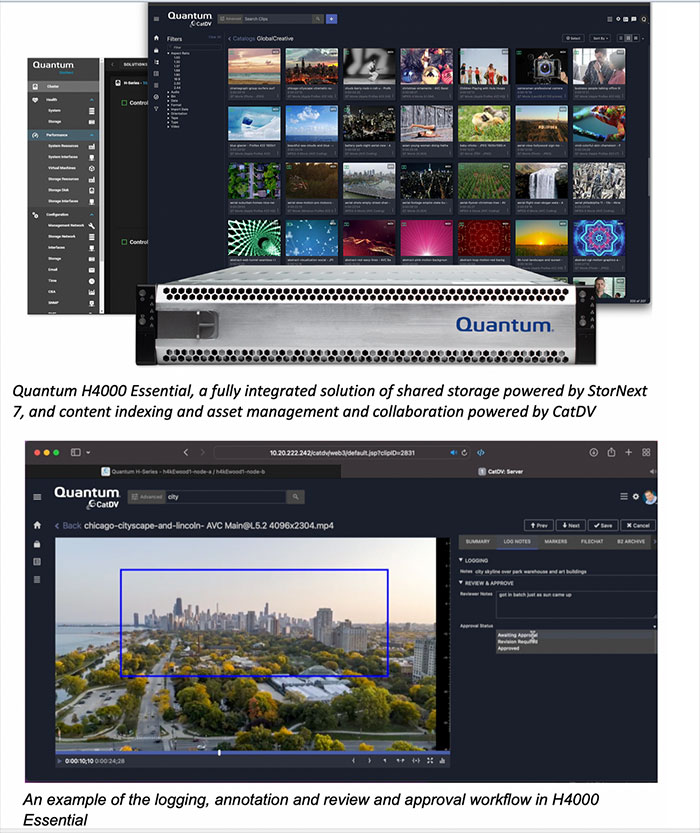The image size is (700, 833).
Task: Collapse the REVIEW & APPROVE section
Action: 461,582
